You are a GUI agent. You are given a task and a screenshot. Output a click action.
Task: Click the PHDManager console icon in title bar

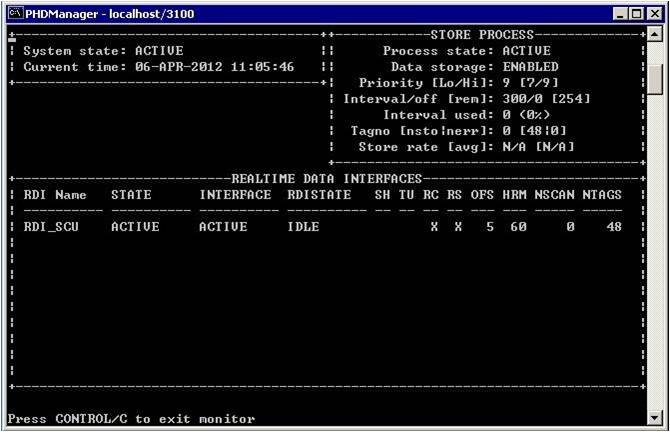(x=14, y=13)
